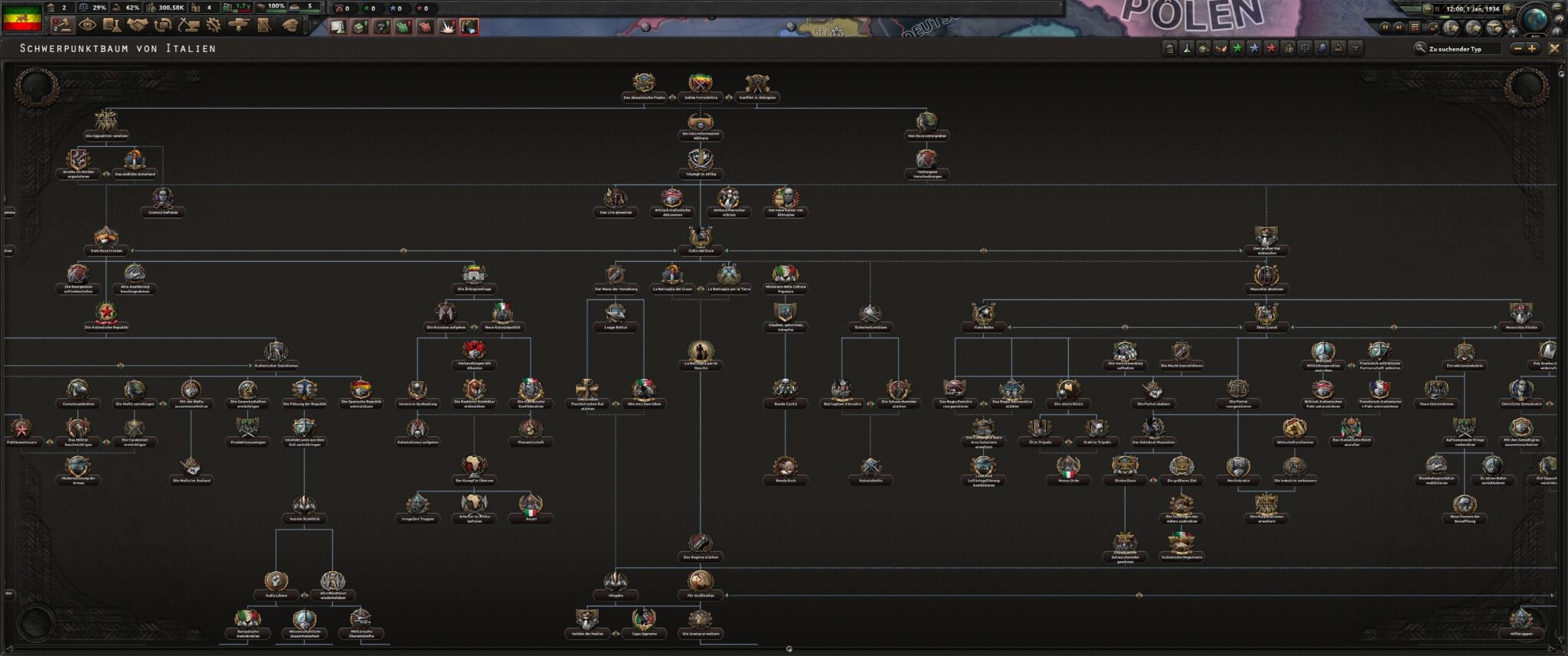Click the stability value 29%
This screenshot has height=656, width=1568.
coord(100,8)
